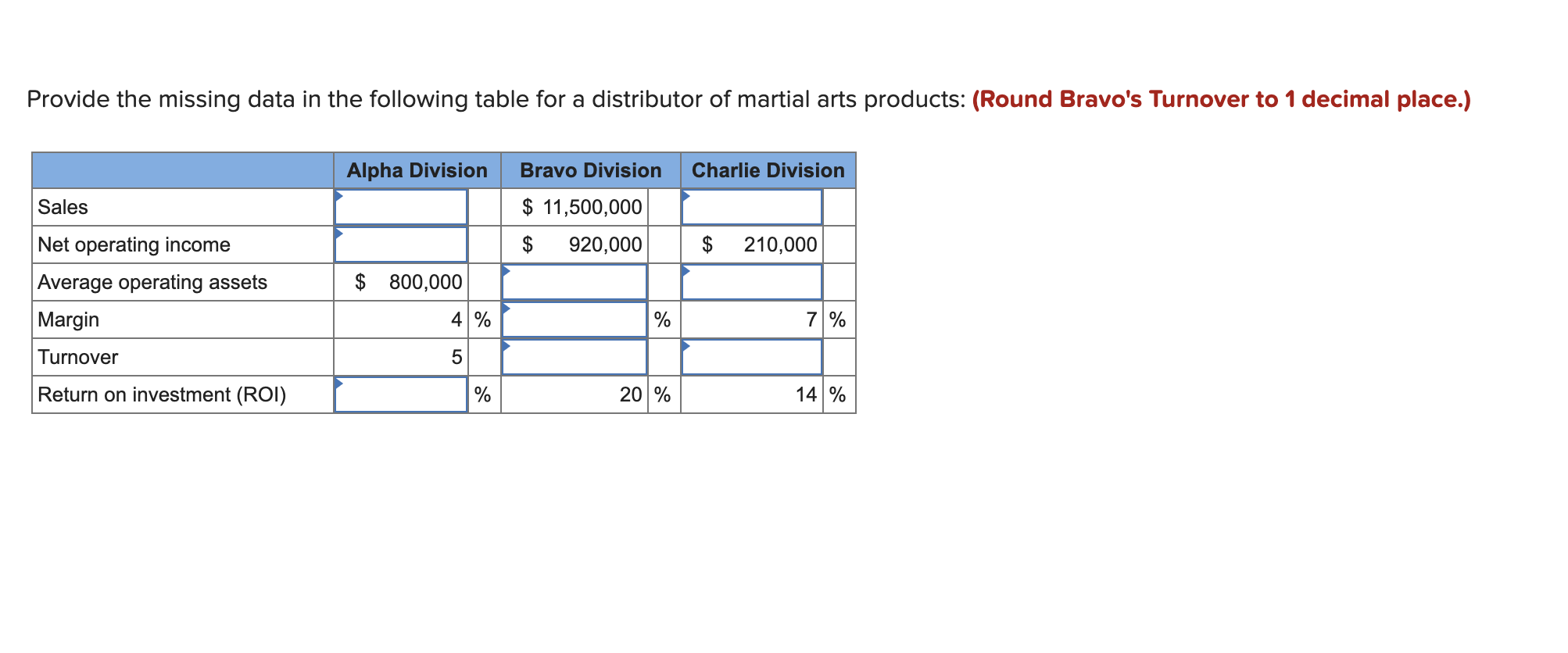1568x653 pixels.
Task: Click the Sales row label
Action: coord(62,207)
